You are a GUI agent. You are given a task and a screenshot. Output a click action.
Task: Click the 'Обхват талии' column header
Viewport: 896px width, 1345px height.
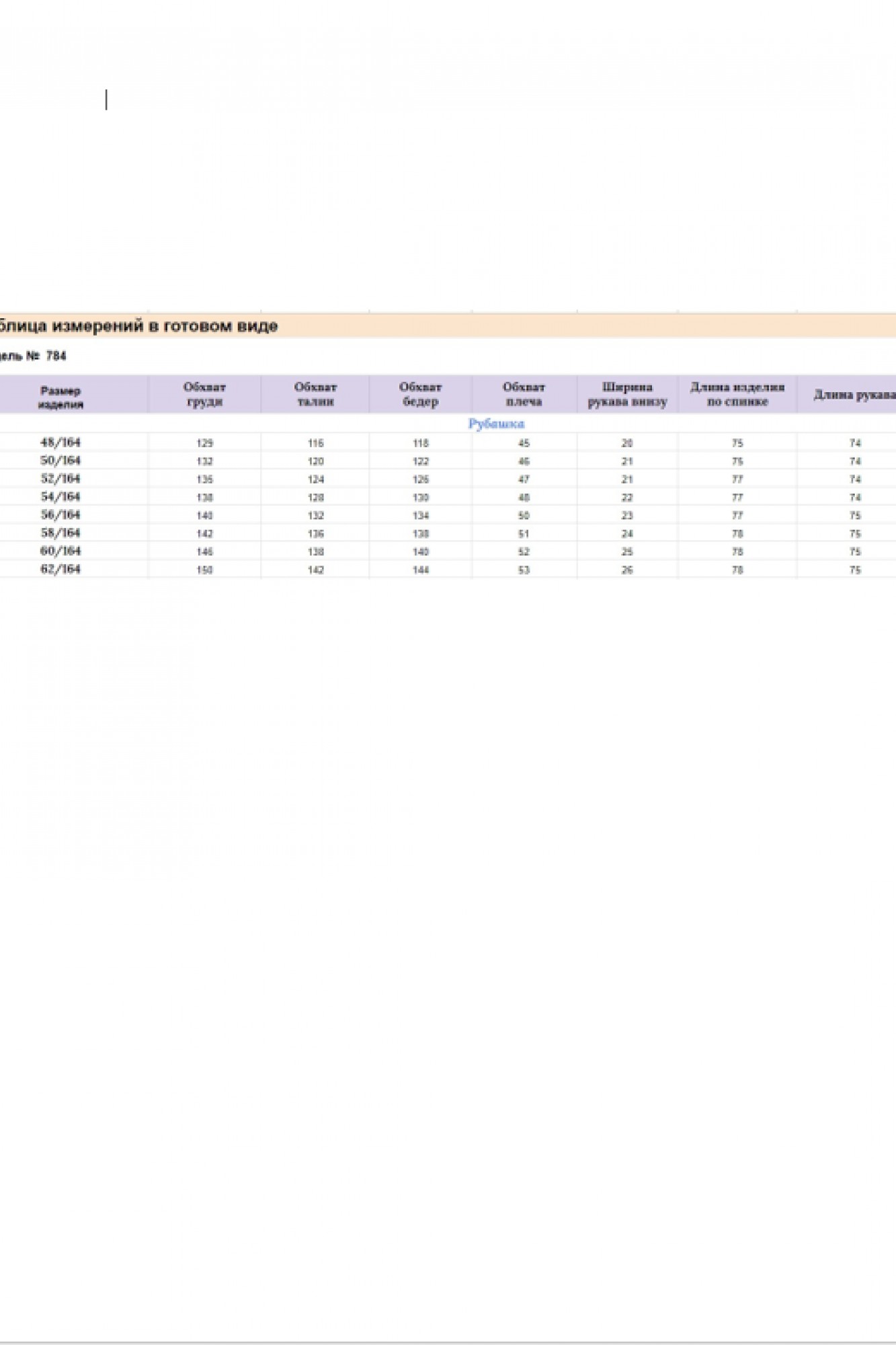coord(315,394)
